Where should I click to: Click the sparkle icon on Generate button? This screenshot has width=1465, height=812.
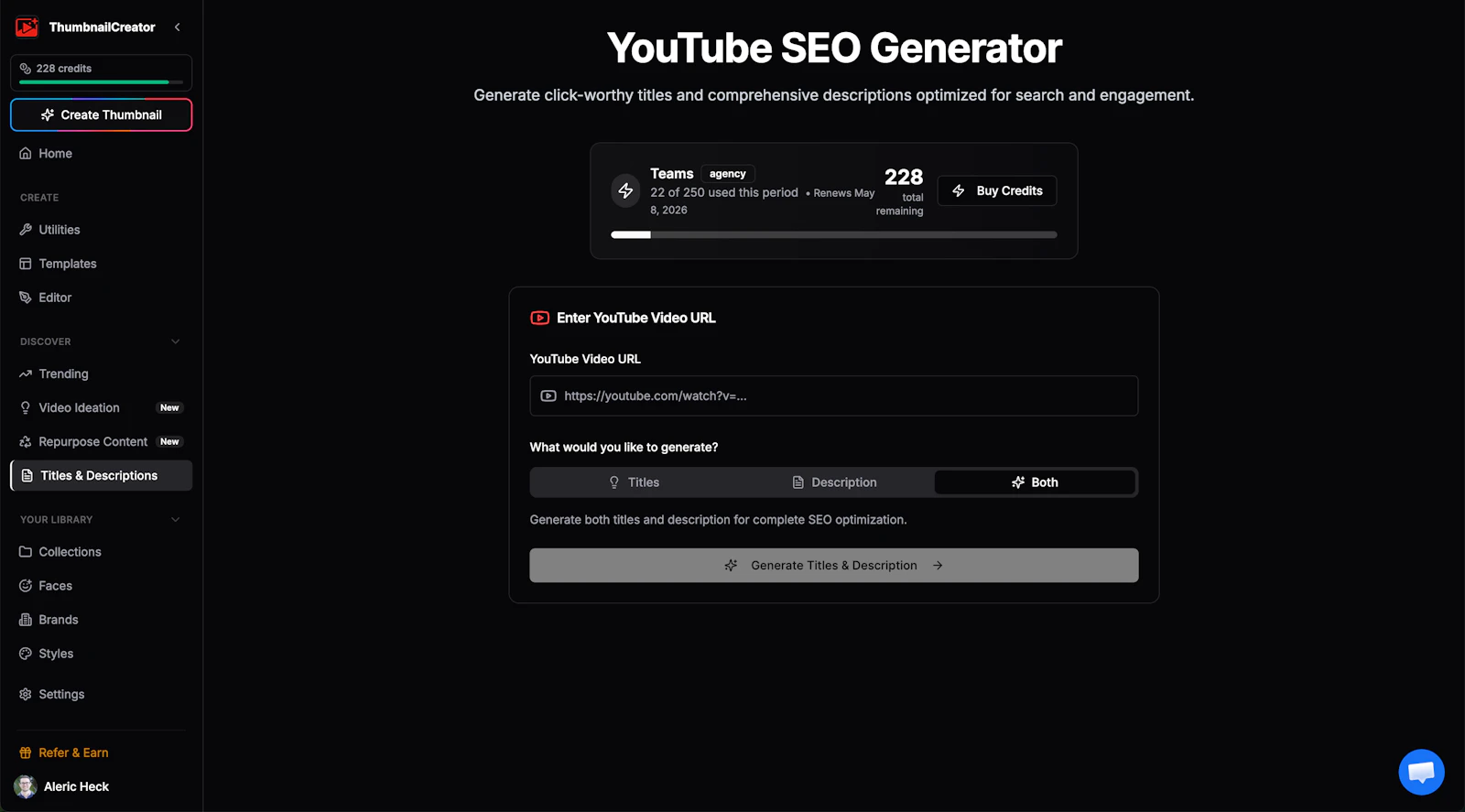click(x=731, y=566)
